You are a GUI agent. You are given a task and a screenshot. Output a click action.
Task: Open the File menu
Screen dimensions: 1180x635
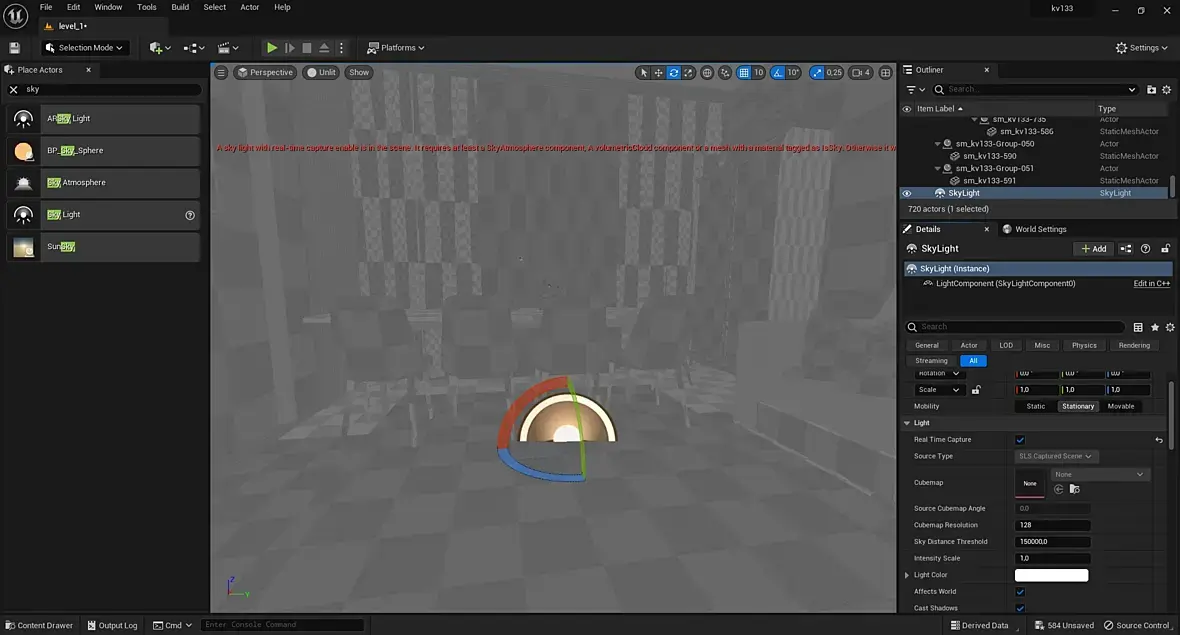[46, 7]
